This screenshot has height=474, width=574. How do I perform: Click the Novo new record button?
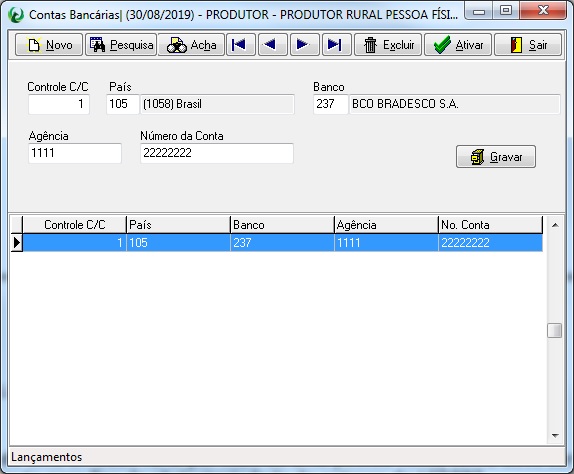(49, 45)
